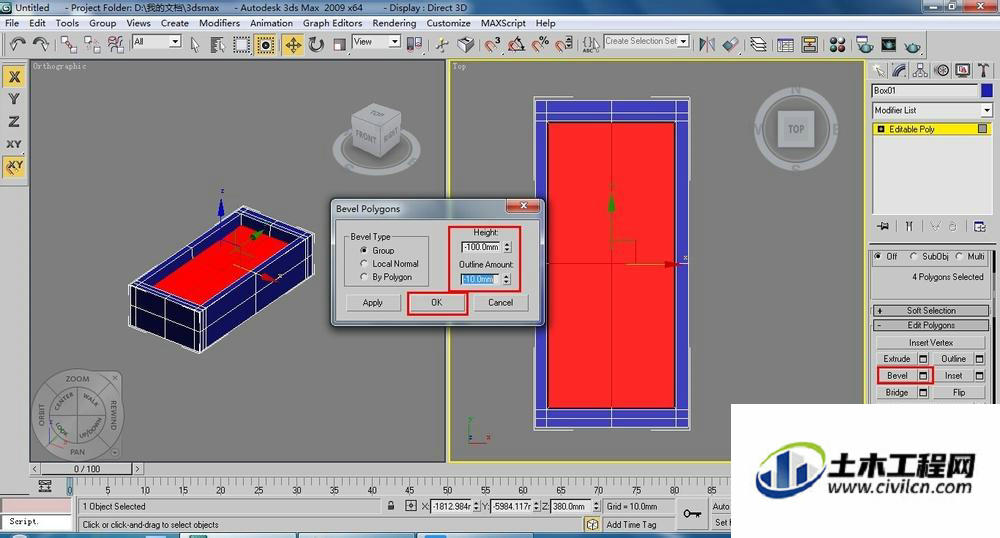1000x538 pixels.
Task: Toggle the Window/Crossing selection icon
Action: click(x=265, y=44)
